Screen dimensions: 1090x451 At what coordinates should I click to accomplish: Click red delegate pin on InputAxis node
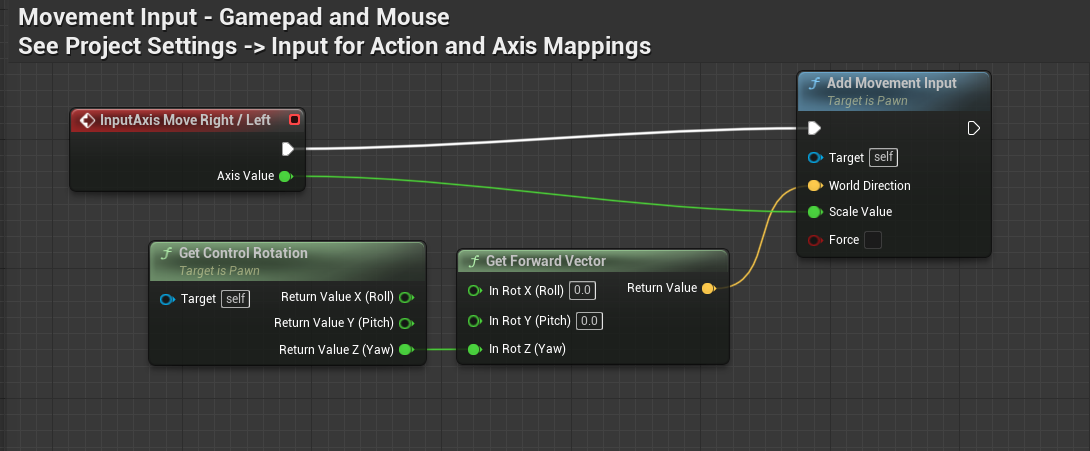tap(294, 120)
